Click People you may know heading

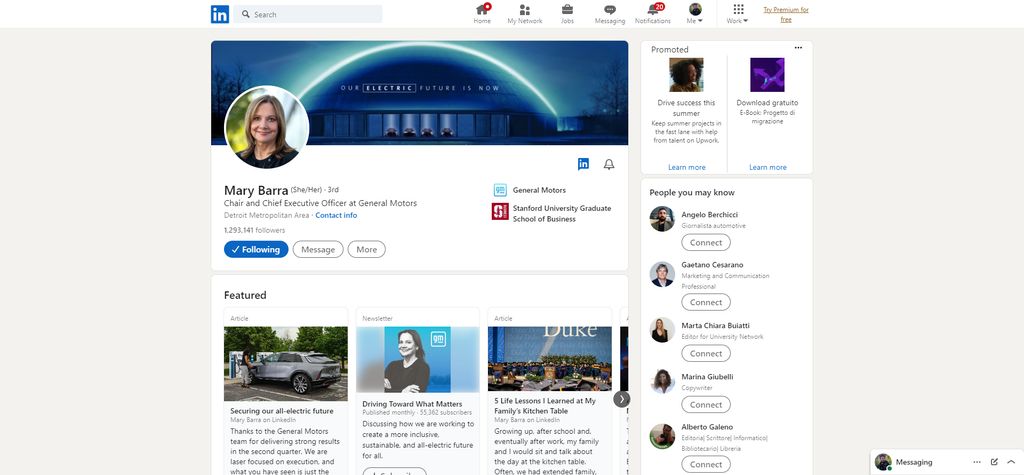pyautogui.click(x=692, y=192)
